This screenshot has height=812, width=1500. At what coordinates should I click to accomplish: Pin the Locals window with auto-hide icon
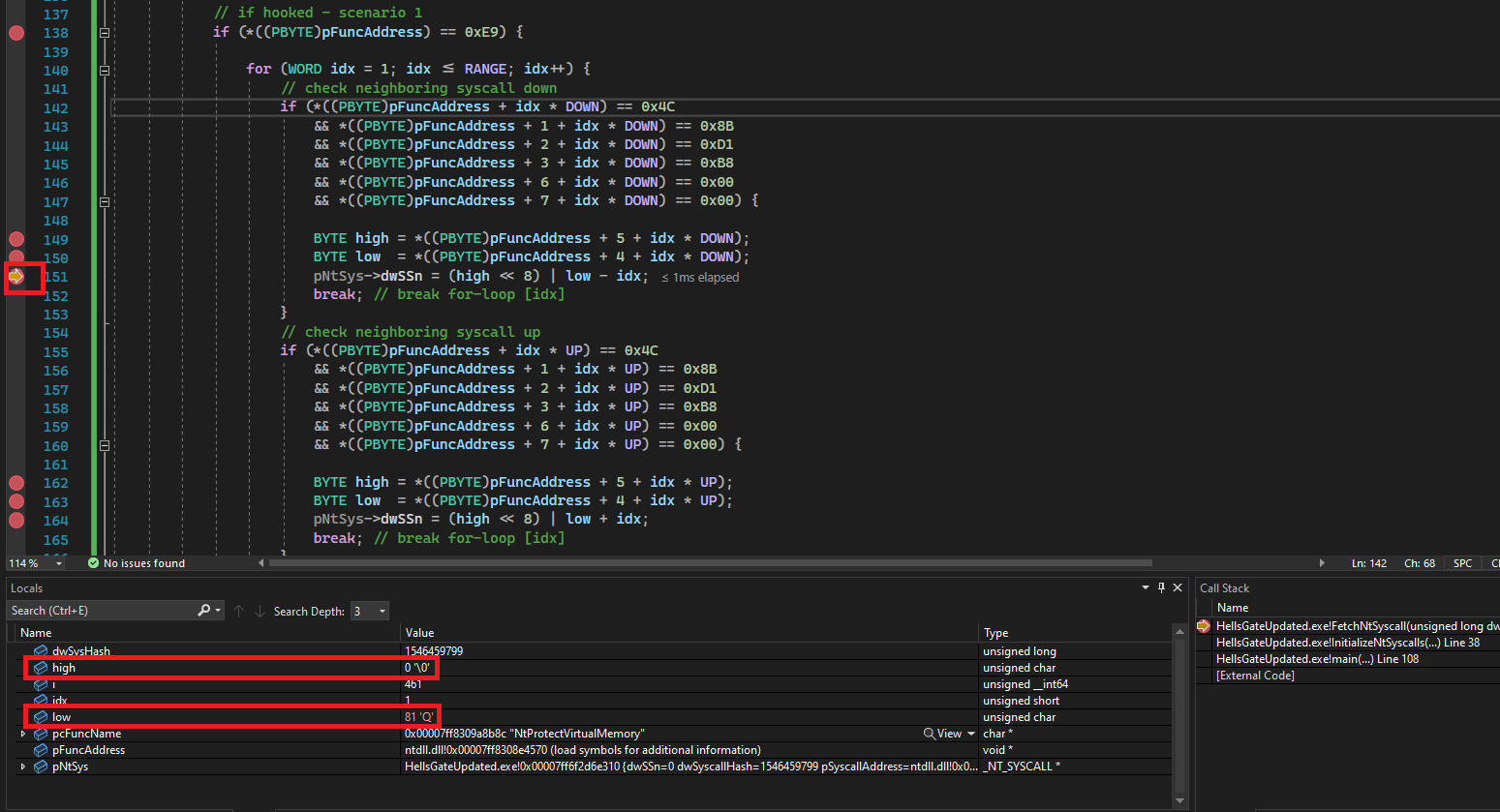pyautogui.click(x=1162, y=587)
